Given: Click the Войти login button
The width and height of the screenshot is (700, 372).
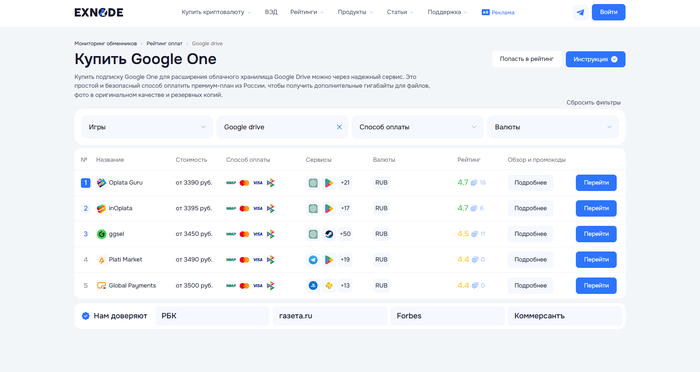Looking at the screenshot, I should coord(608,13).
